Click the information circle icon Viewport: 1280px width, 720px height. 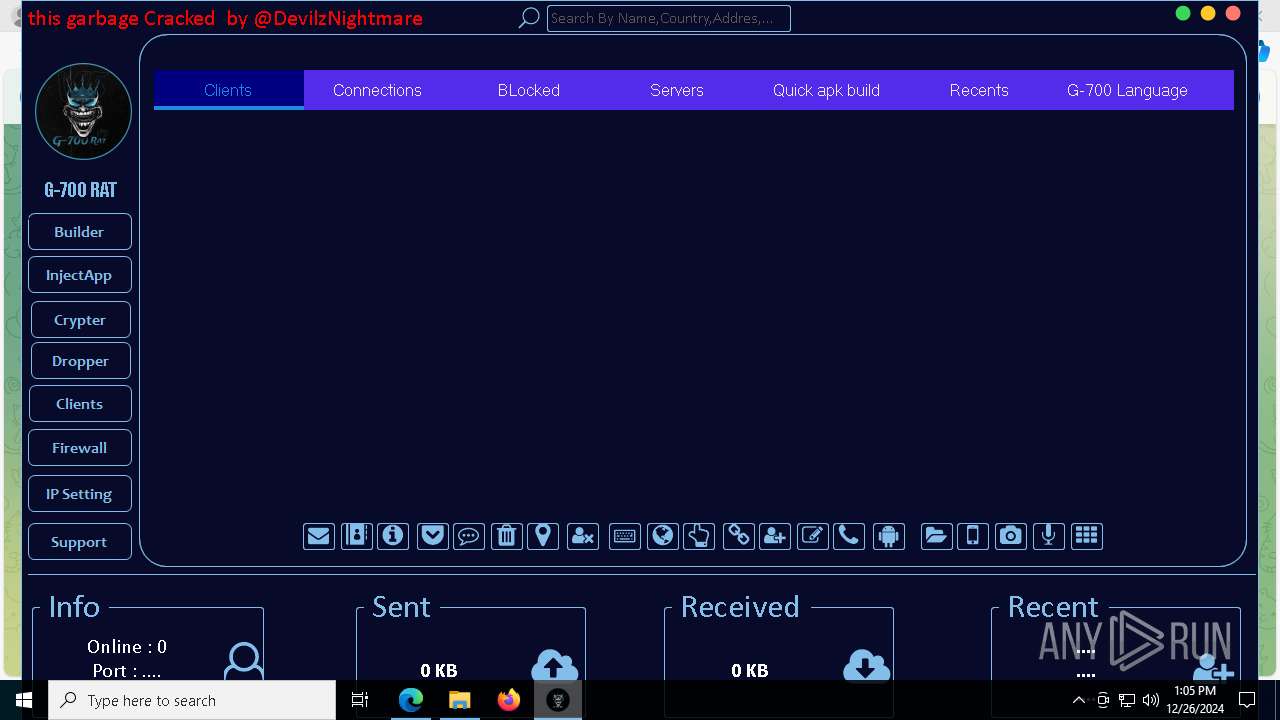pos(393,536)
